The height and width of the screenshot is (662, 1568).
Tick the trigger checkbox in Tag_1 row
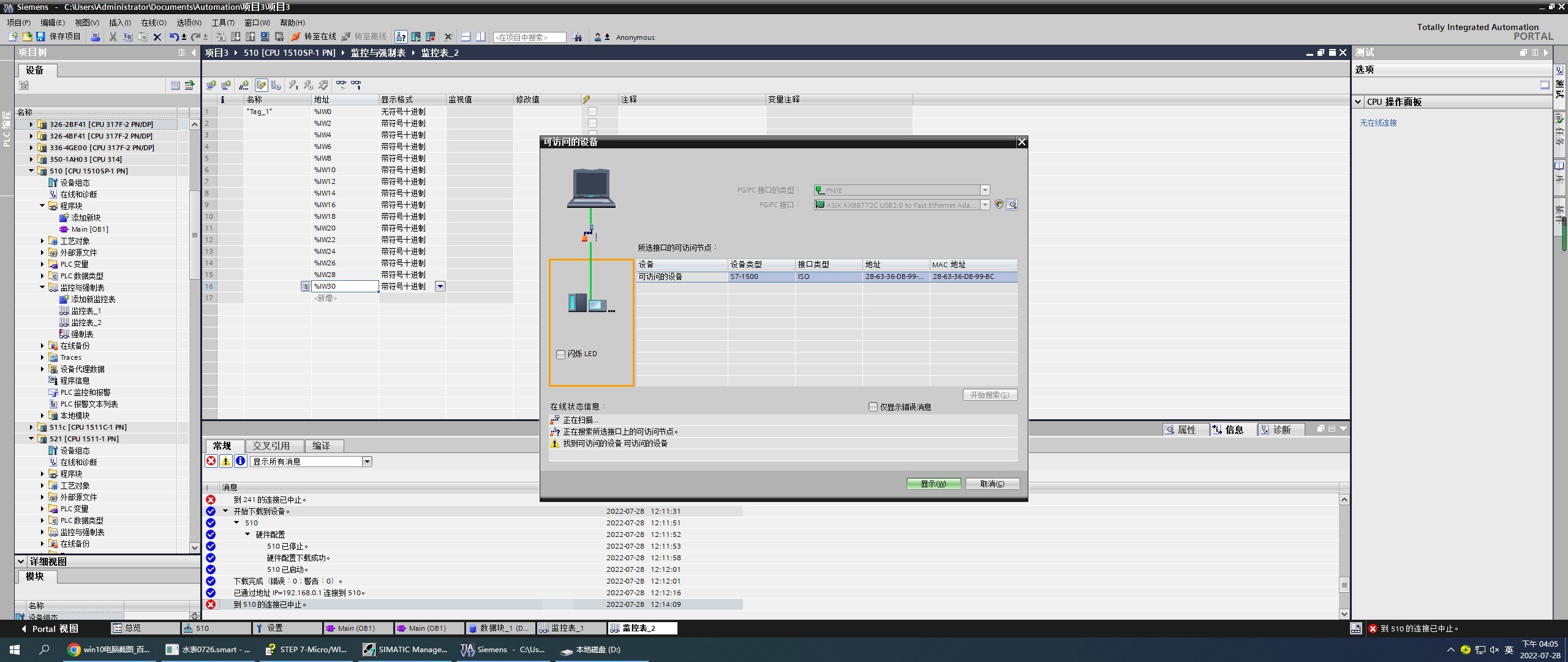[592, 112]
